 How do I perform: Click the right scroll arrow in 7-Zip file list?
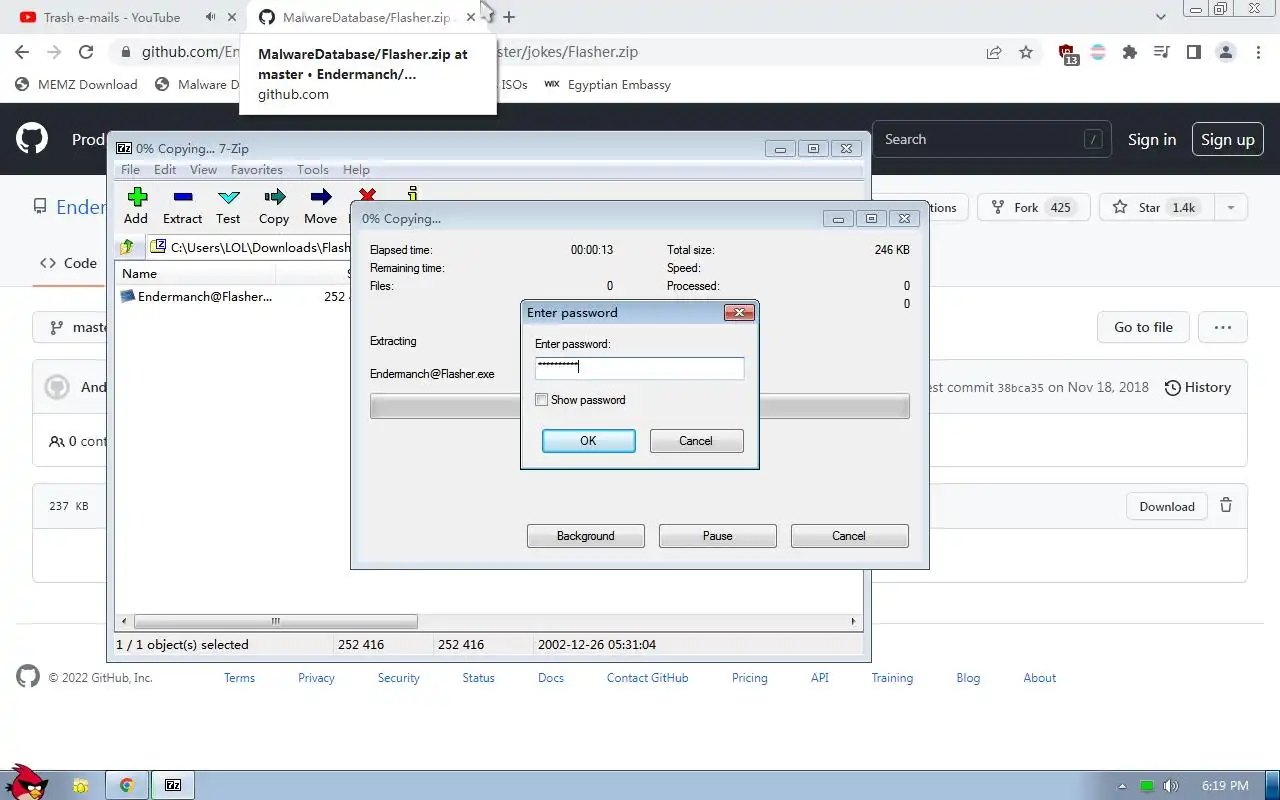point(853,621)
